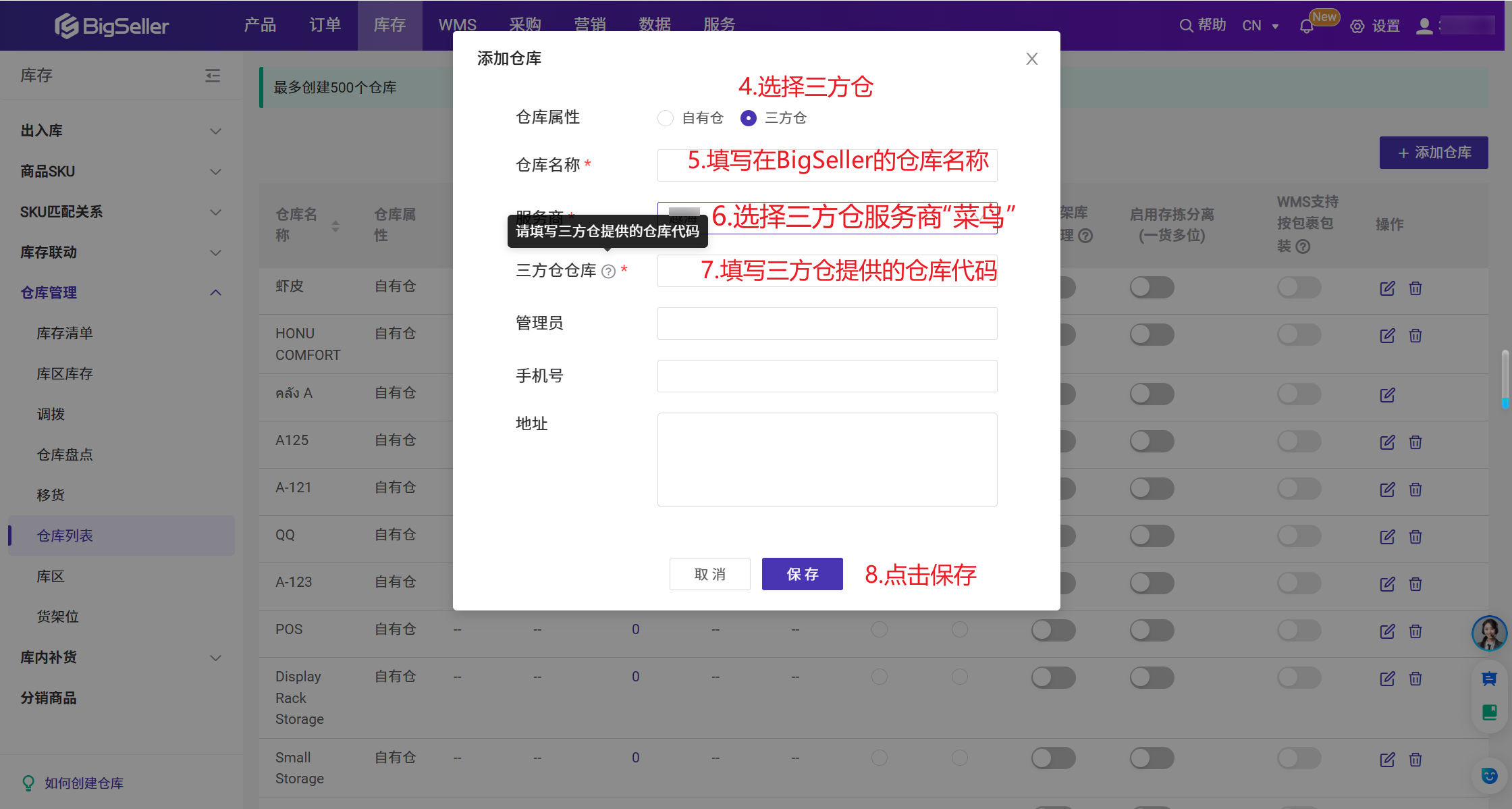Click help icon in WMS支持按包裹包装 header

[1303, 246]
